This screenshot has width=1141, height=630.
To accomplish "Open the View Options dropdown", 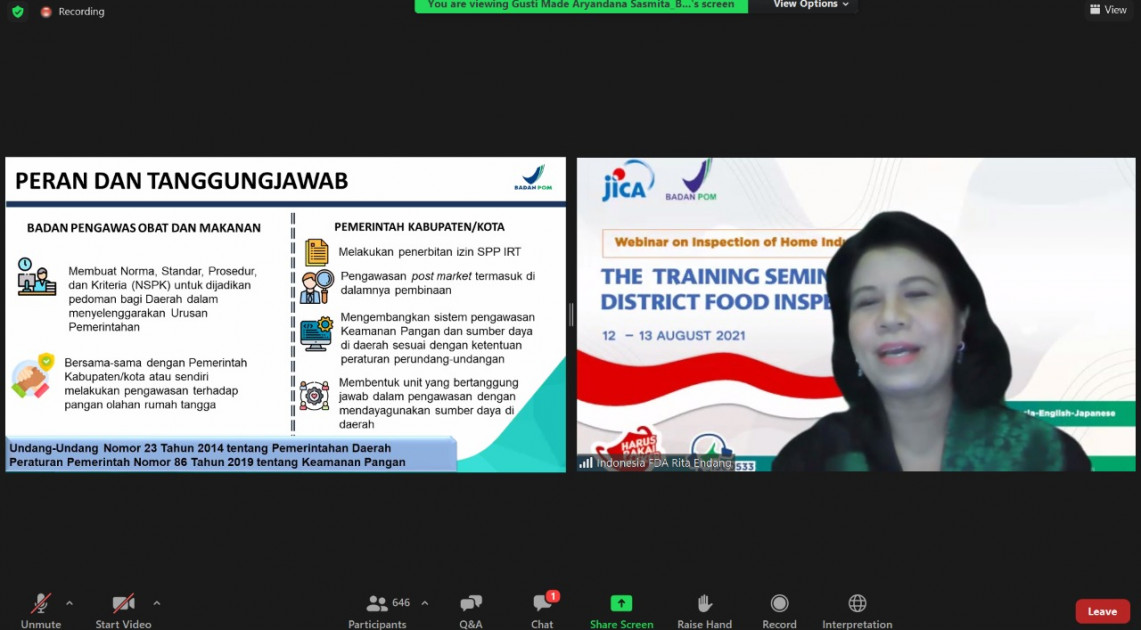I will tap(810, 5).
